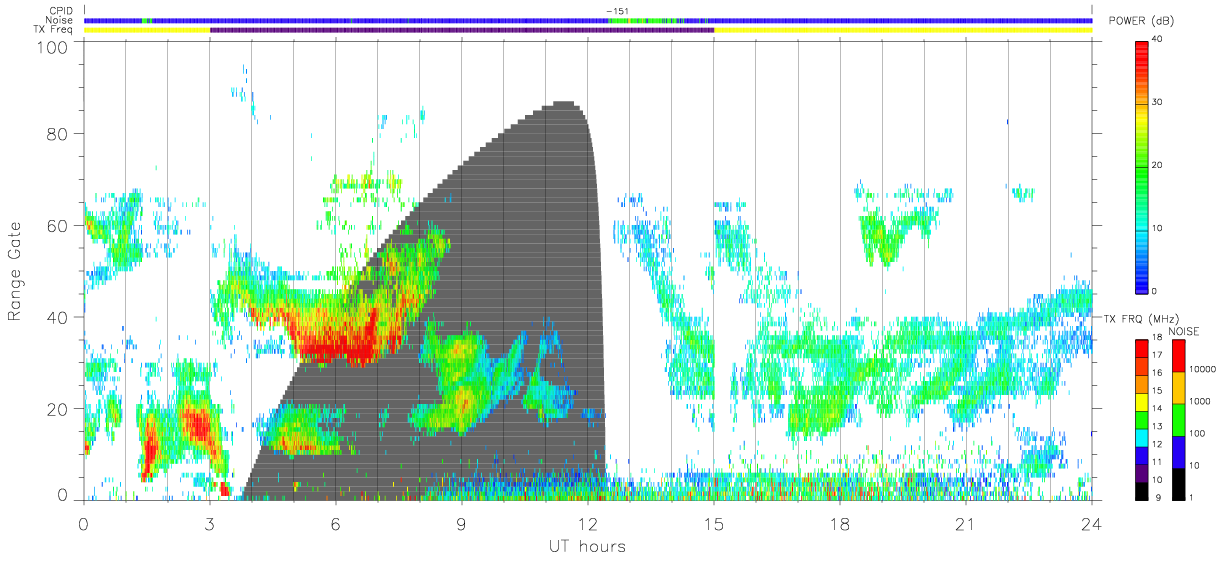Click the NOISE color bar
The width and height of the screenshot is (1228, 567).
click(x=1178, y=420)
